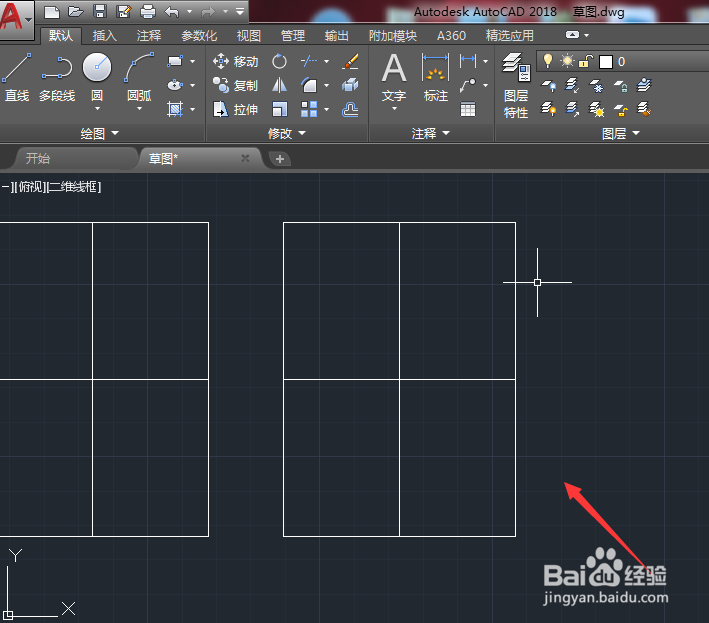Toggle layer 0 lock padlock icon
709x623 pixels.
(x=586, y=61)
